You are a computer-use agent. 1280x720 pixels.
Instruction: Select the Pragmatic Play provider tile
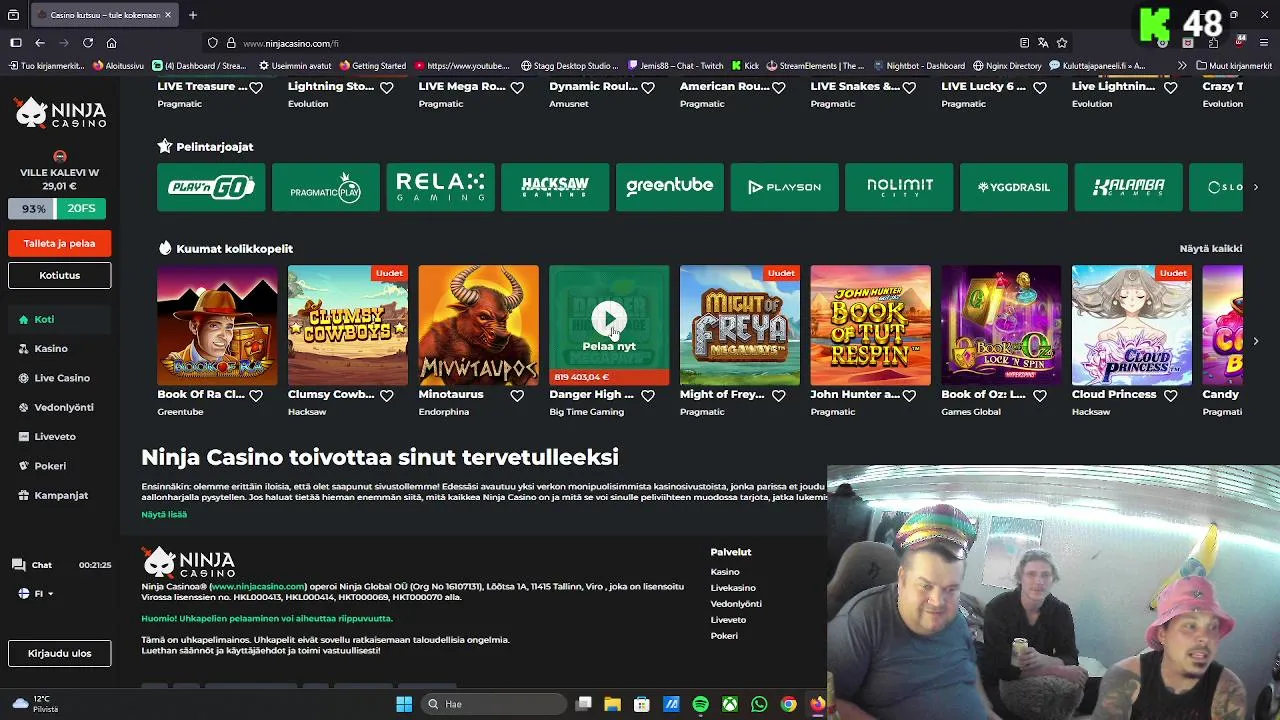tap(326, 187)
